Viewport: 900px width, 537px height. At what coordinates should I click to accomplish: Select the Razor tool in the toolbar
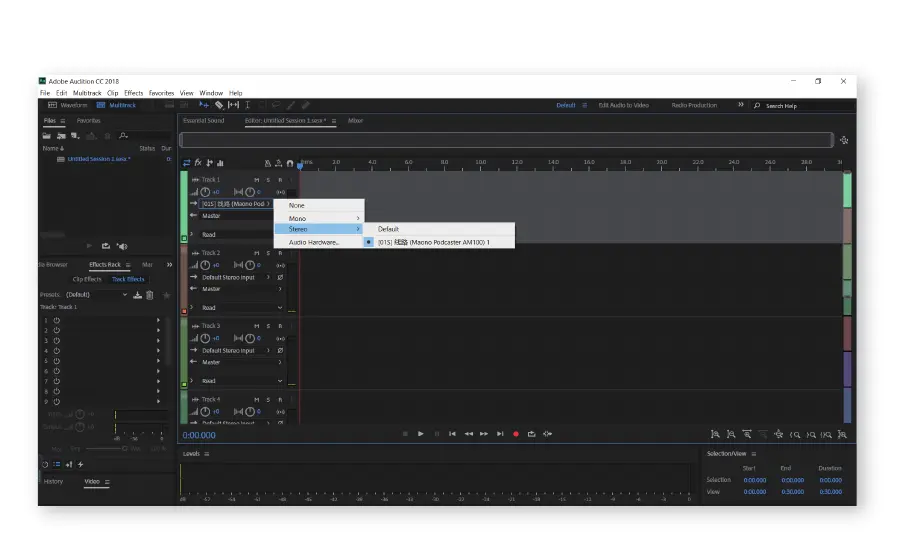point(219,105)
